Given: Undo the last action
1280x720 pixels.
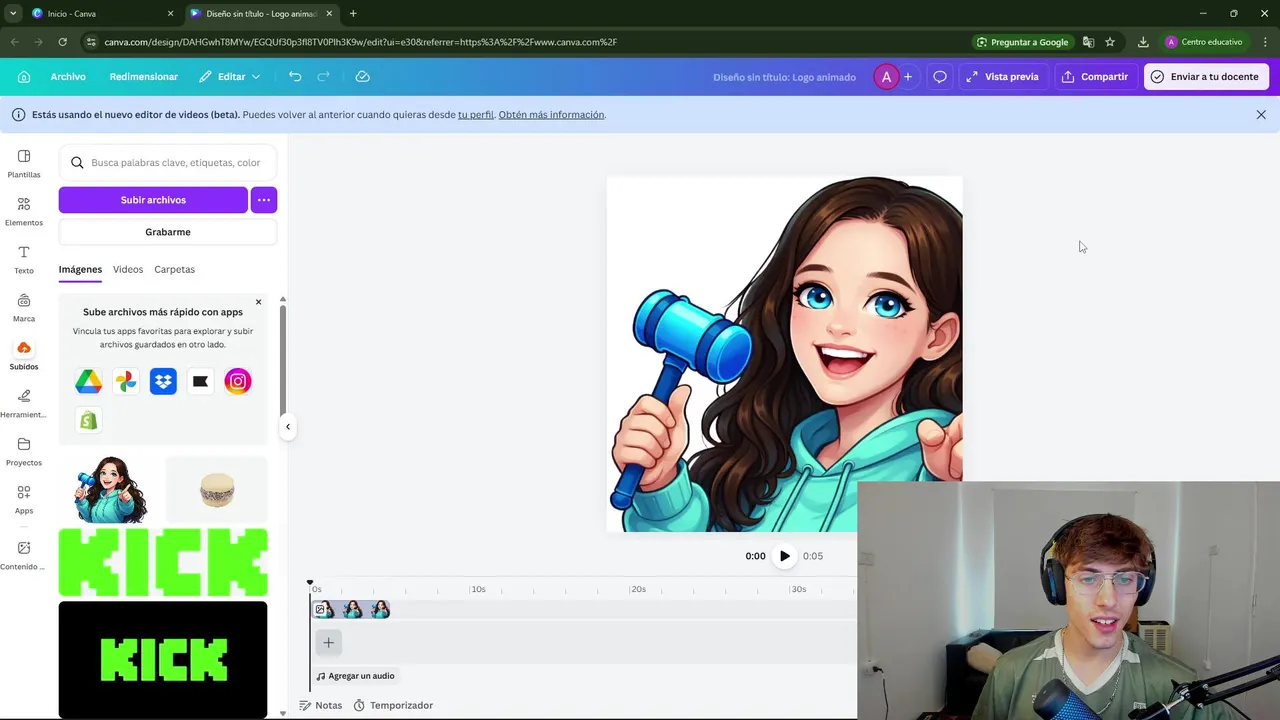Looking at the screenshot, I should coord(295,77).
